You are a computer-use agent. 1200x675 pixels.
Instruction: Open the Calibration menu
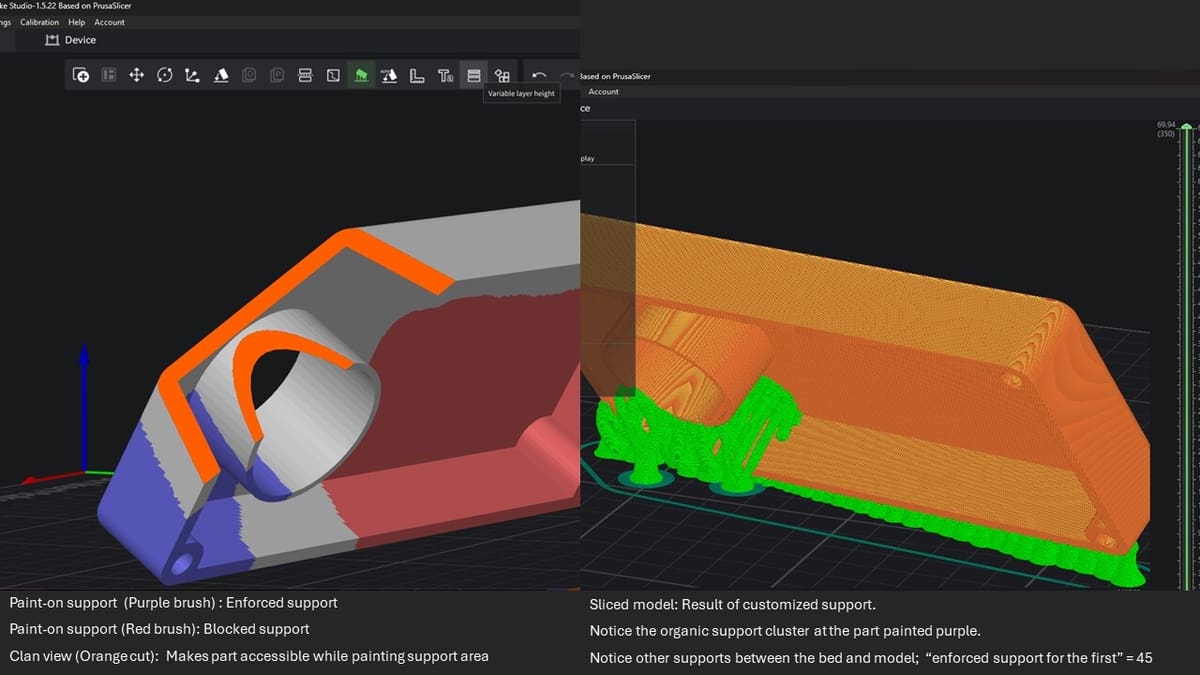(x=39, y=22)
